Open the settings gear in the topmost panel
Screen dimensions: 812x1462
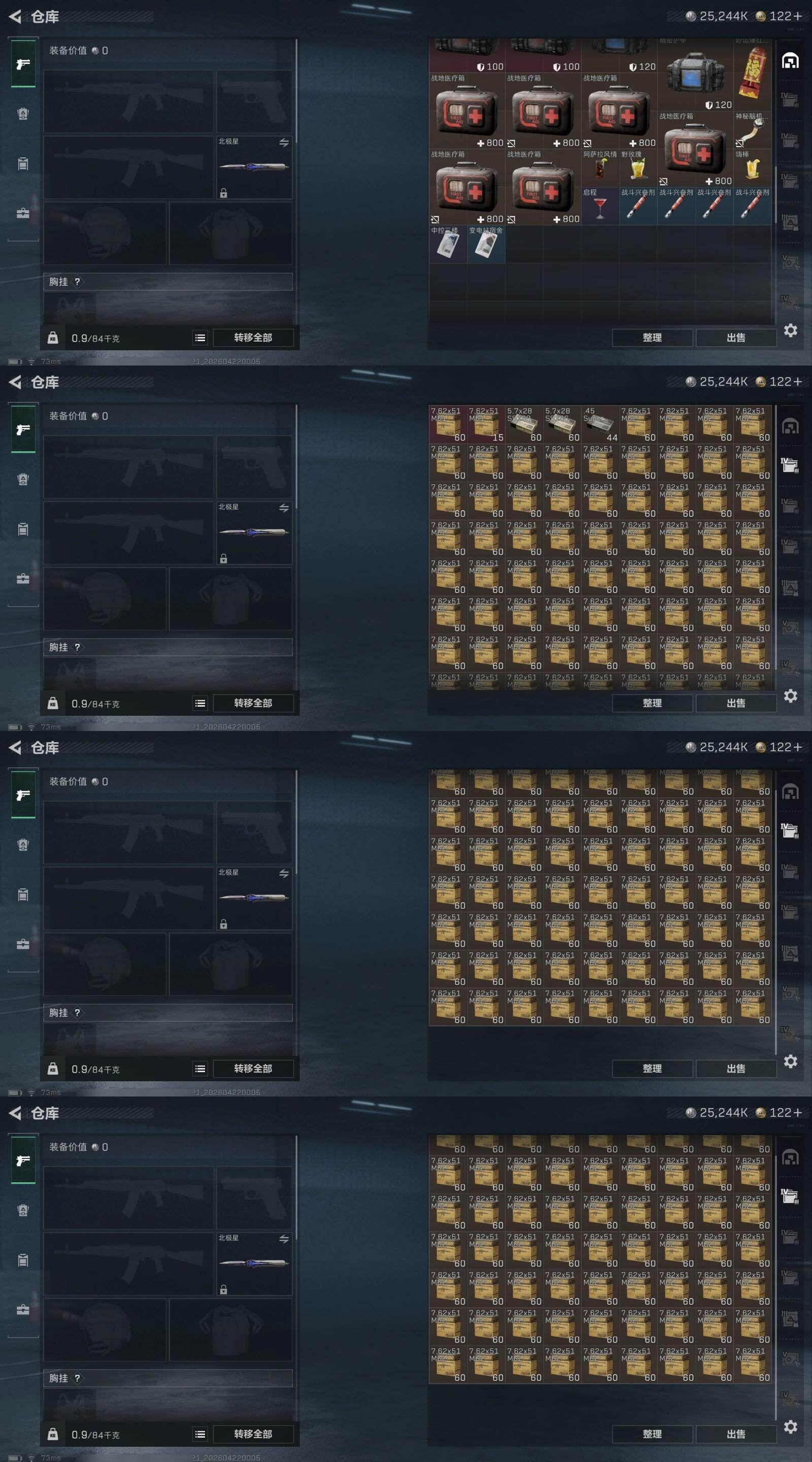coord(791,330)
